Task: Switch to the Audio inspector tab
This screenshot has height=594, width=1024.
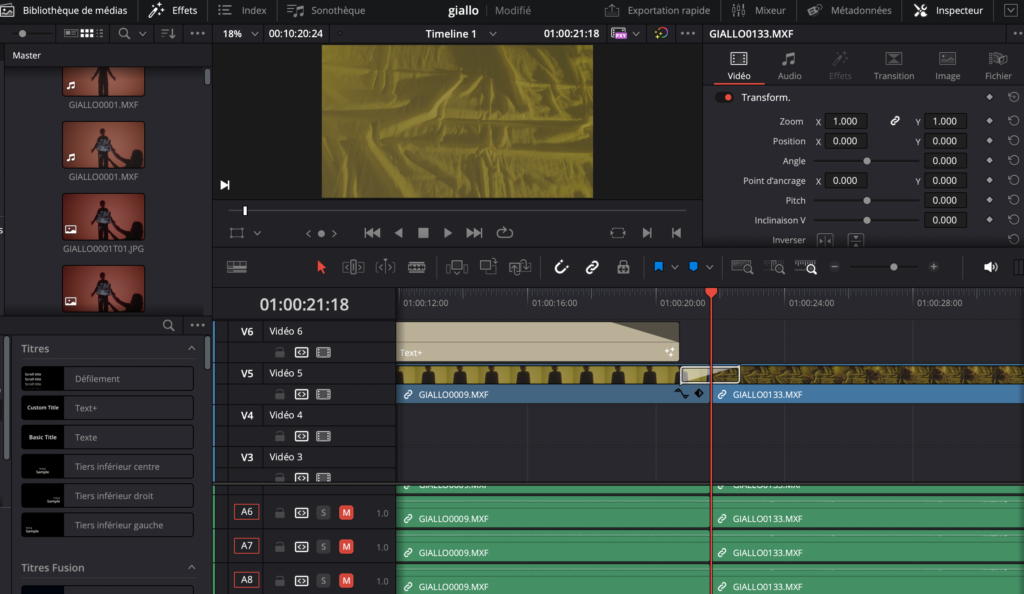Action: 789,66
